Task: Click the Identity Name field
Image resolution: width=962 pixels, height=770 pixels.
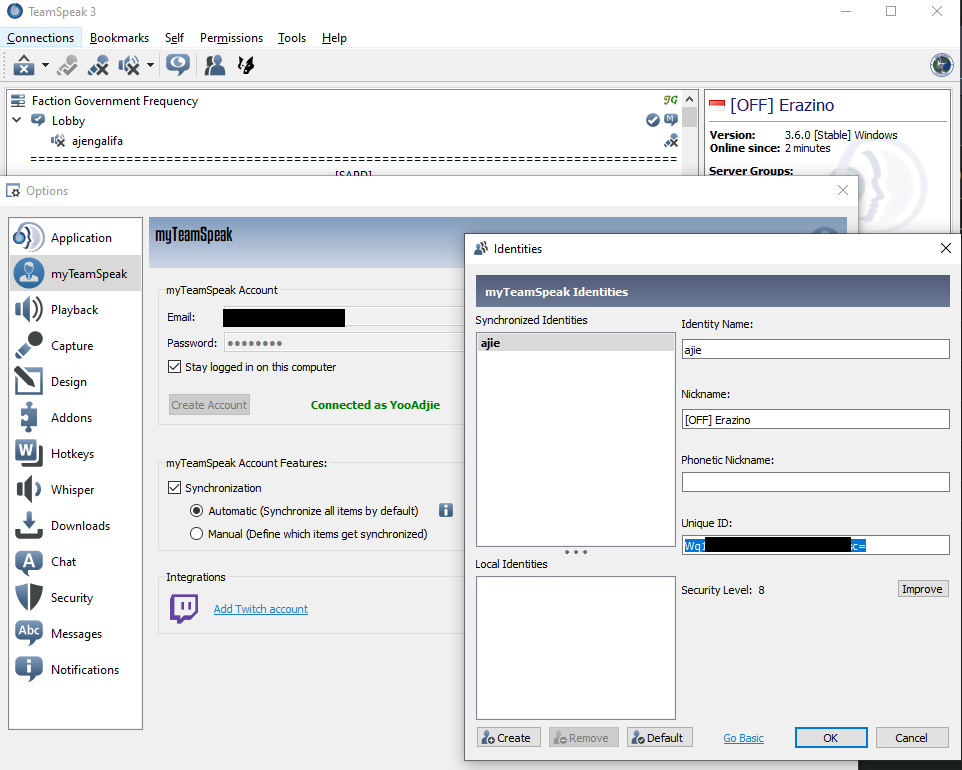Action: click(815, 350)
